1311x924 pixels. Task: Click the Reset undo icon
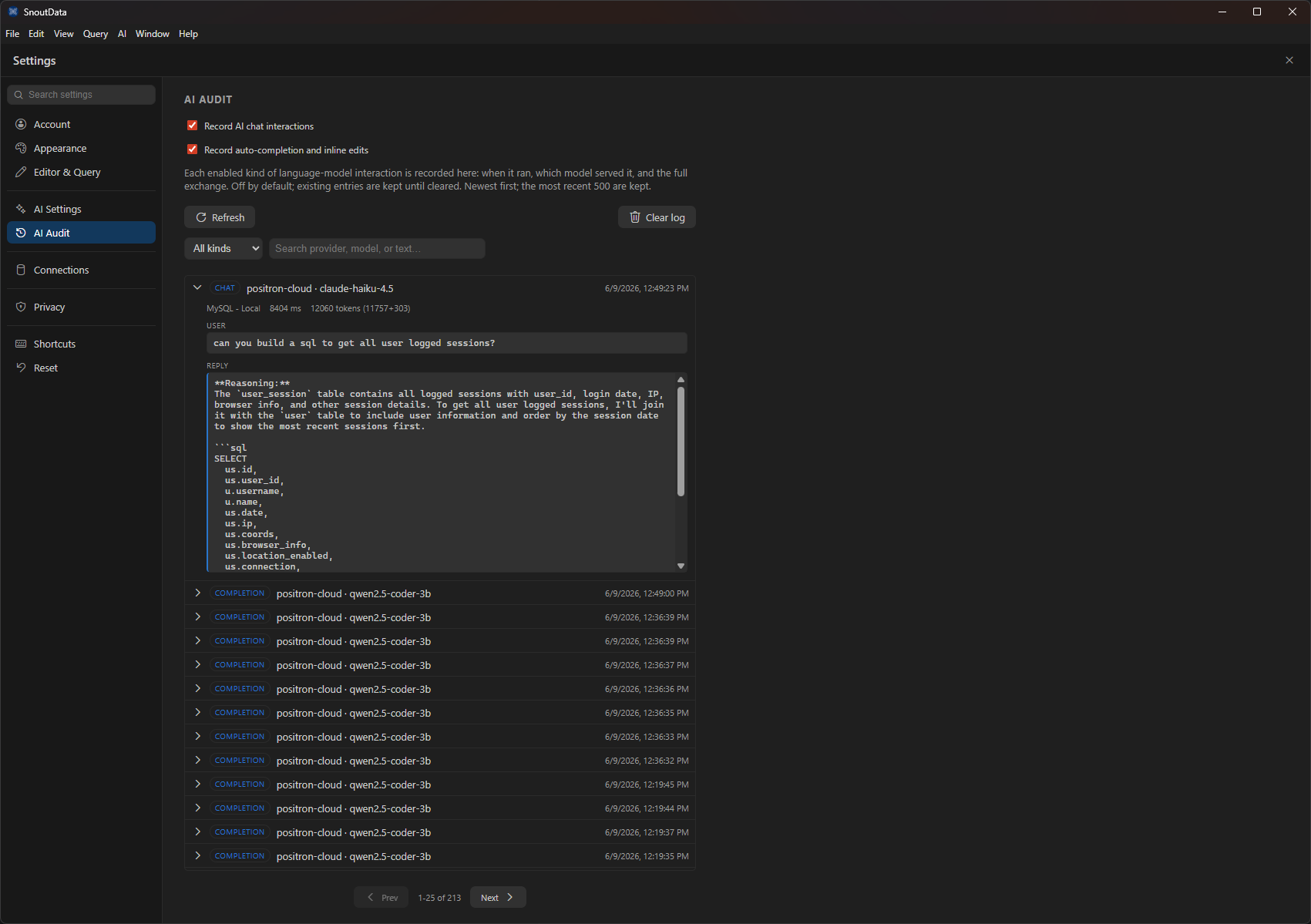[x=21, y=368]
